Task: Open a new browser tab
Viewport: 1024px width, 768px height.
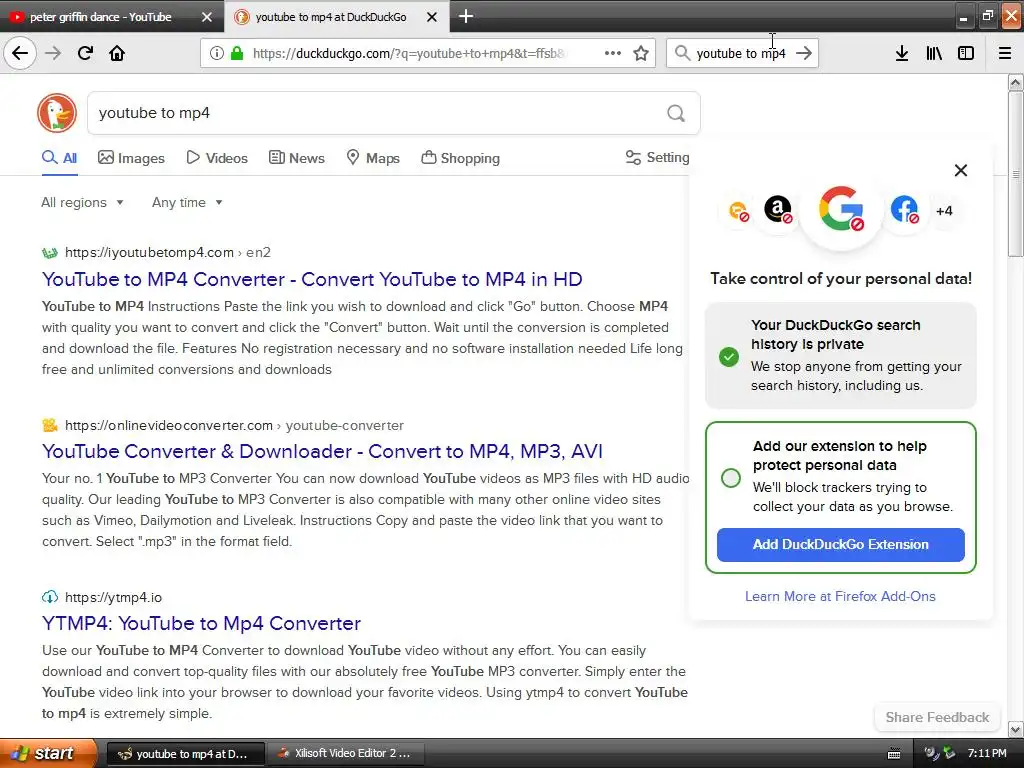Action: click(466, 16)
